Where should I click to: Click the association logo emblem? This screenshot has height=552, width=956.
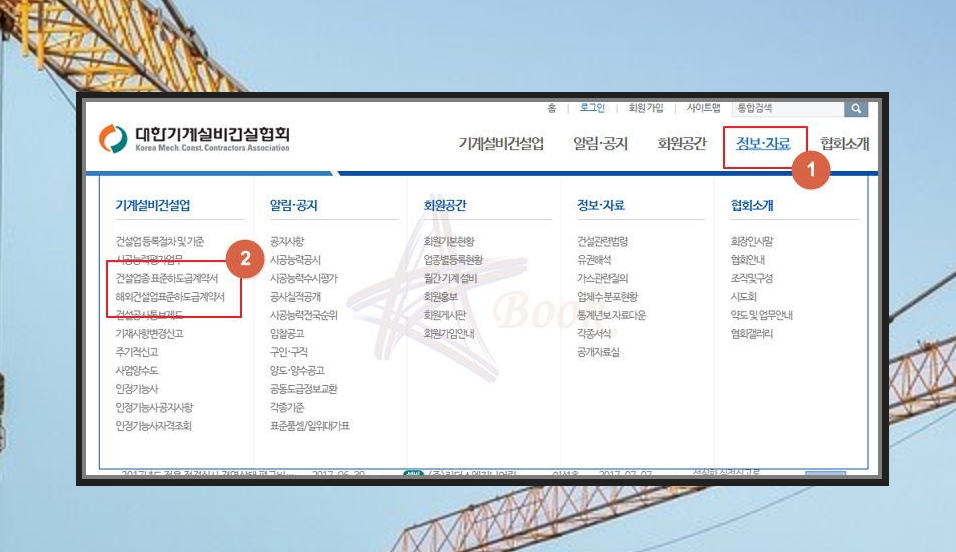click(113, 138)
